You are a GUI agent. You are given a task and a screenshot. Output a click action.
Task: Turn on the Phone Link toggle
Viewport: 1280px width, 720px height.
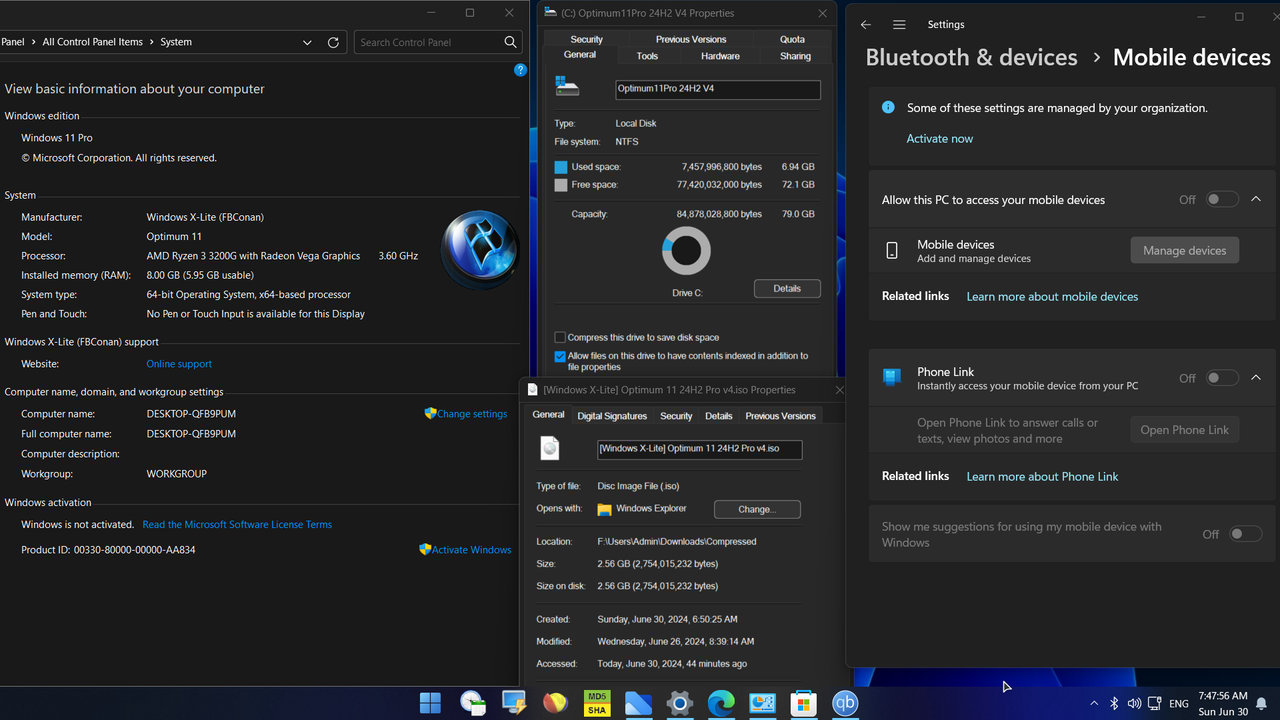[1221, 378]
